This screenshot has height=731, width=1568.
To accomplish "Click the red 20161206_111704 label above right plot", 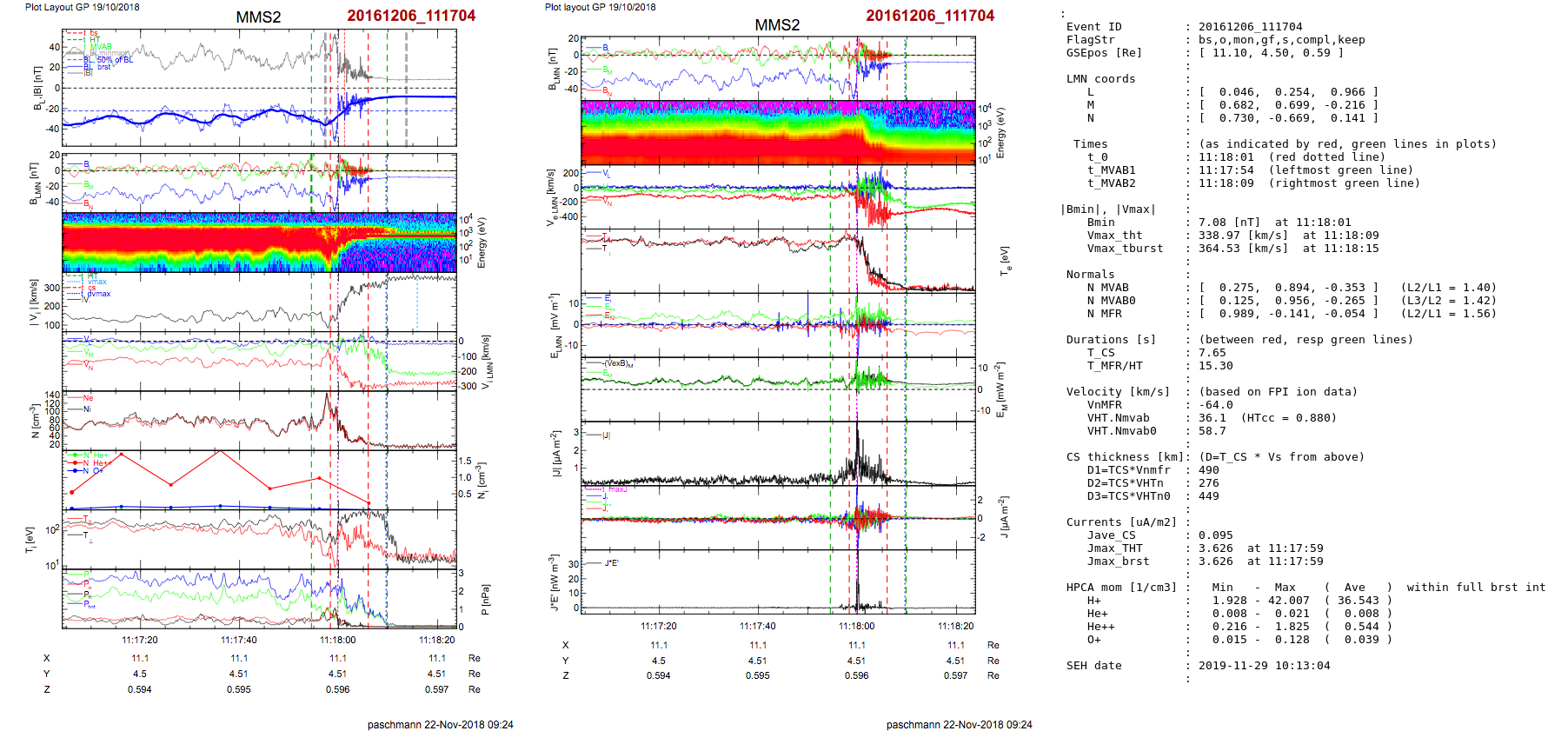I will pyautogui.click(x=929, y=16).
